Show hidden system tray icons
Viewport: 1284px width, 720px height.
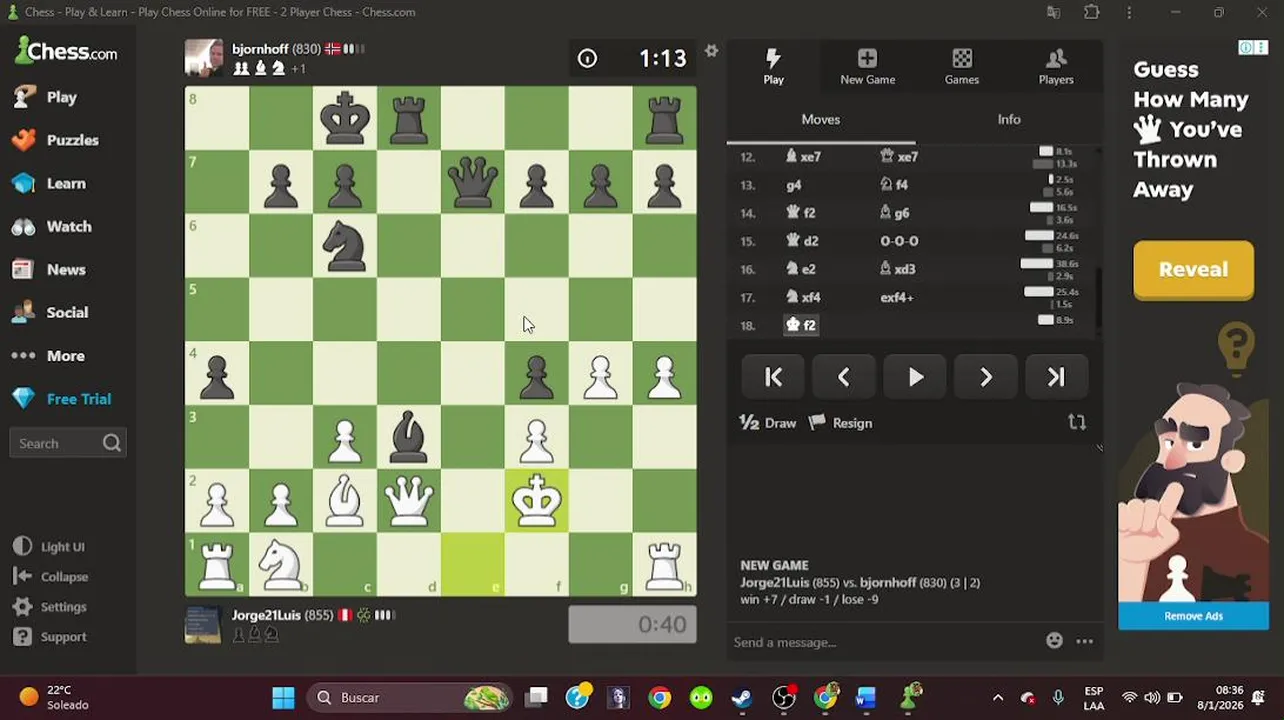(x=997, y=697)
